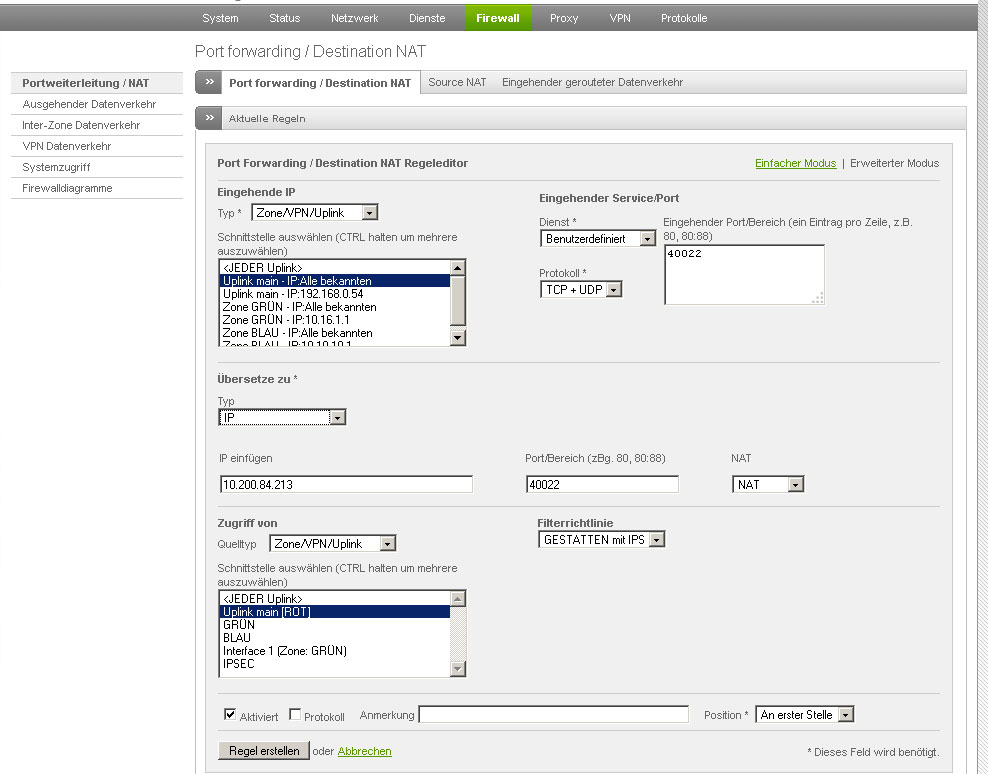Click the IP einfügen input field
This screenshot has width=988, height=774.
(346, 485)
